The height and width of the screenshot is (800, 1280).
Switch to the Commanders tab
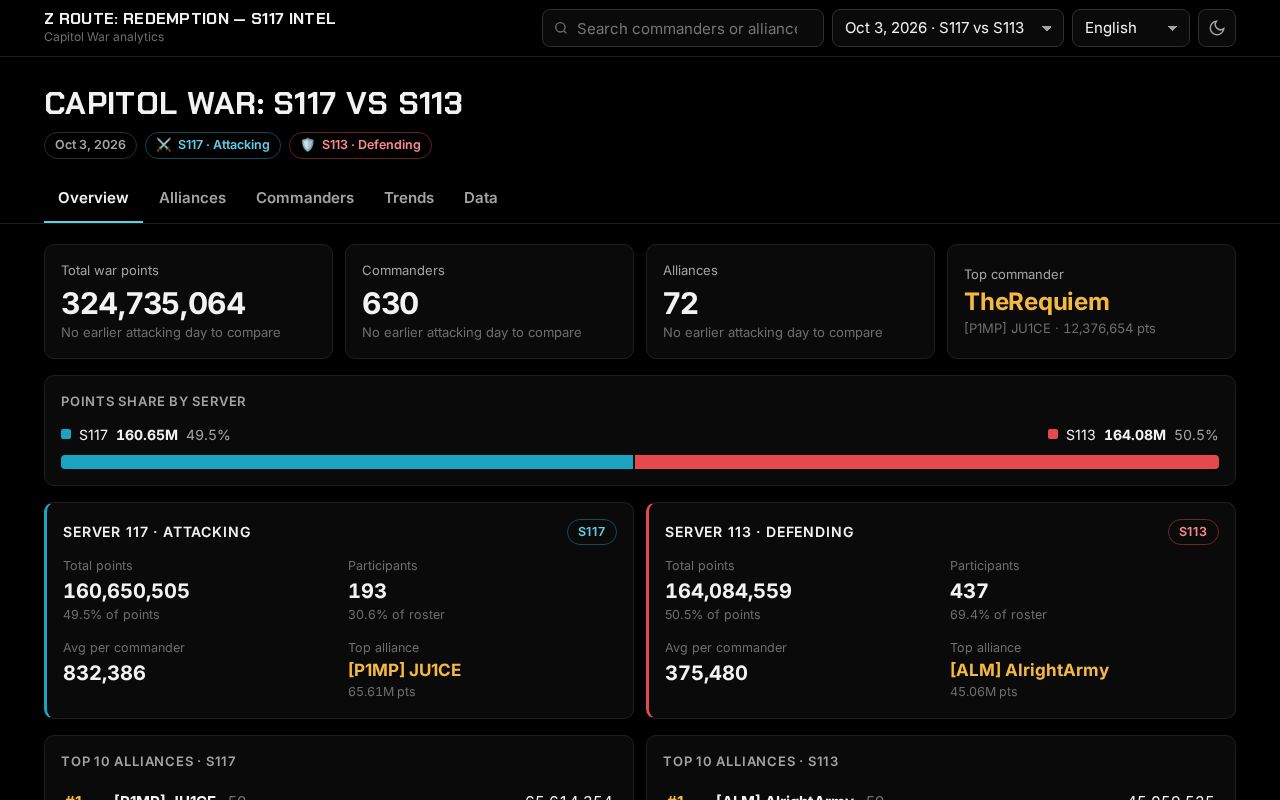point(305,198)
